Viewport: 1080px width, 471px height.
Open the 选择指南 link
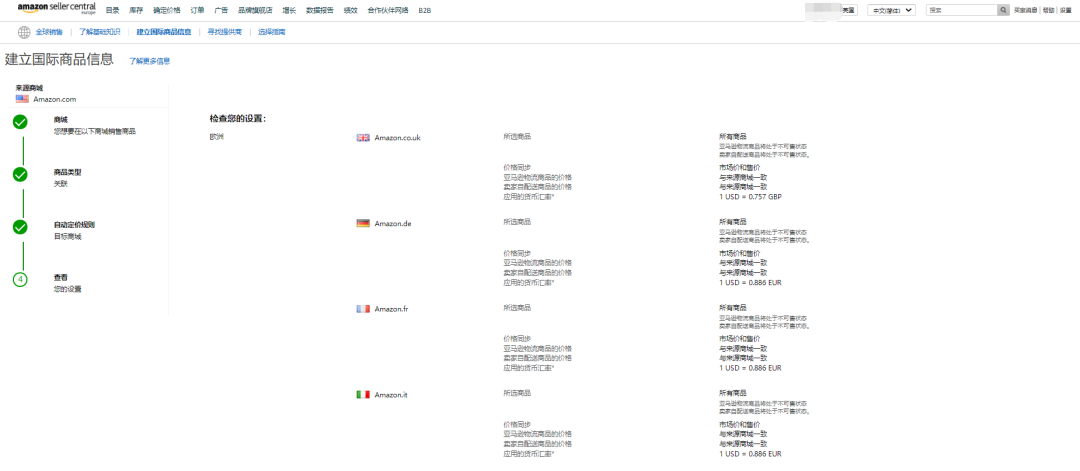point(271,32)
